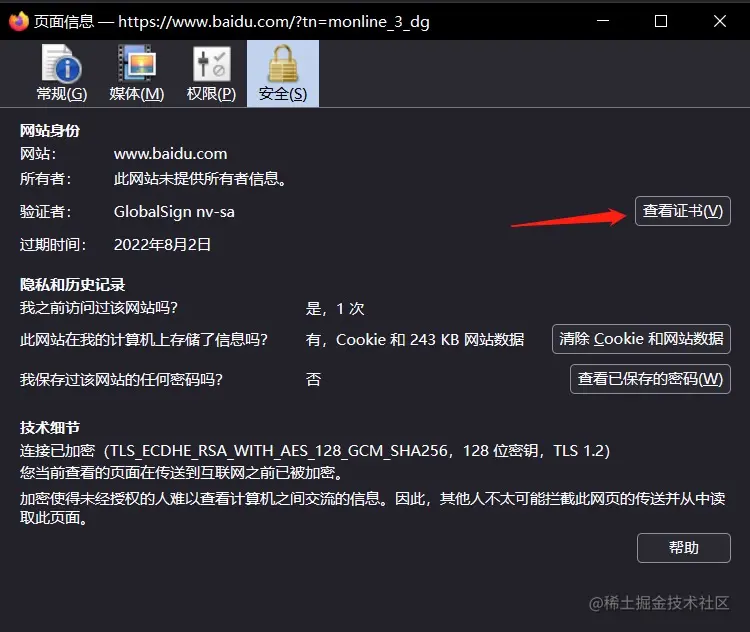Click the Help (帮助) button
The width and height of the screenshot is (750, 632).
click(x=684, y=548)
